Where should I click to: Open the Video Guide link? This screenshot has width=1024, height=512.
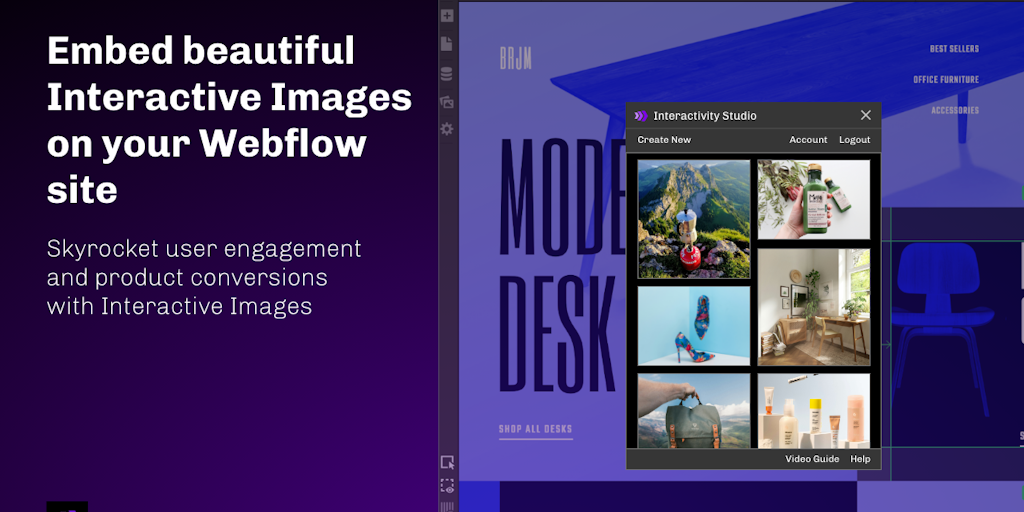click(x=812, y=459)
